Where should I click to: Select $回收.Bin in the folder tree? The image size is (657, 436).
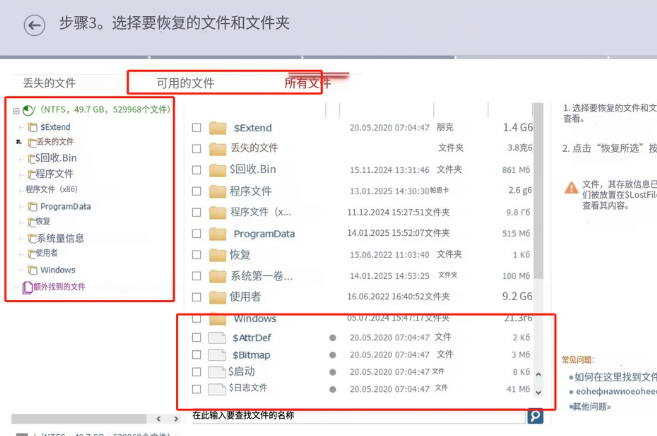click(56, 158)
